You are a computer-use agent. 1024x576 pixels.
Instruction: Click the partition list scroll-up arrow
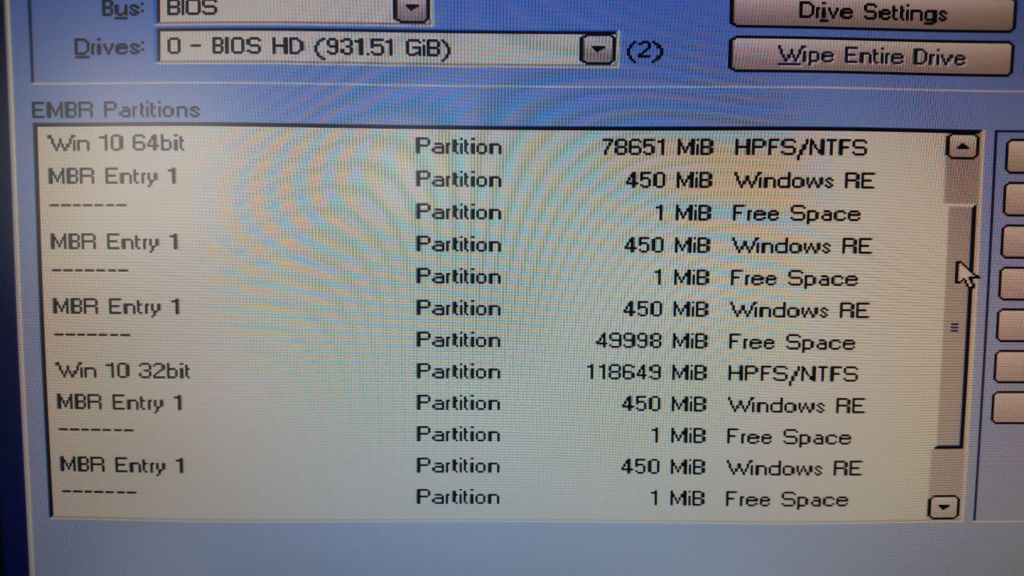pyautogui.click(x=962, y=147)
